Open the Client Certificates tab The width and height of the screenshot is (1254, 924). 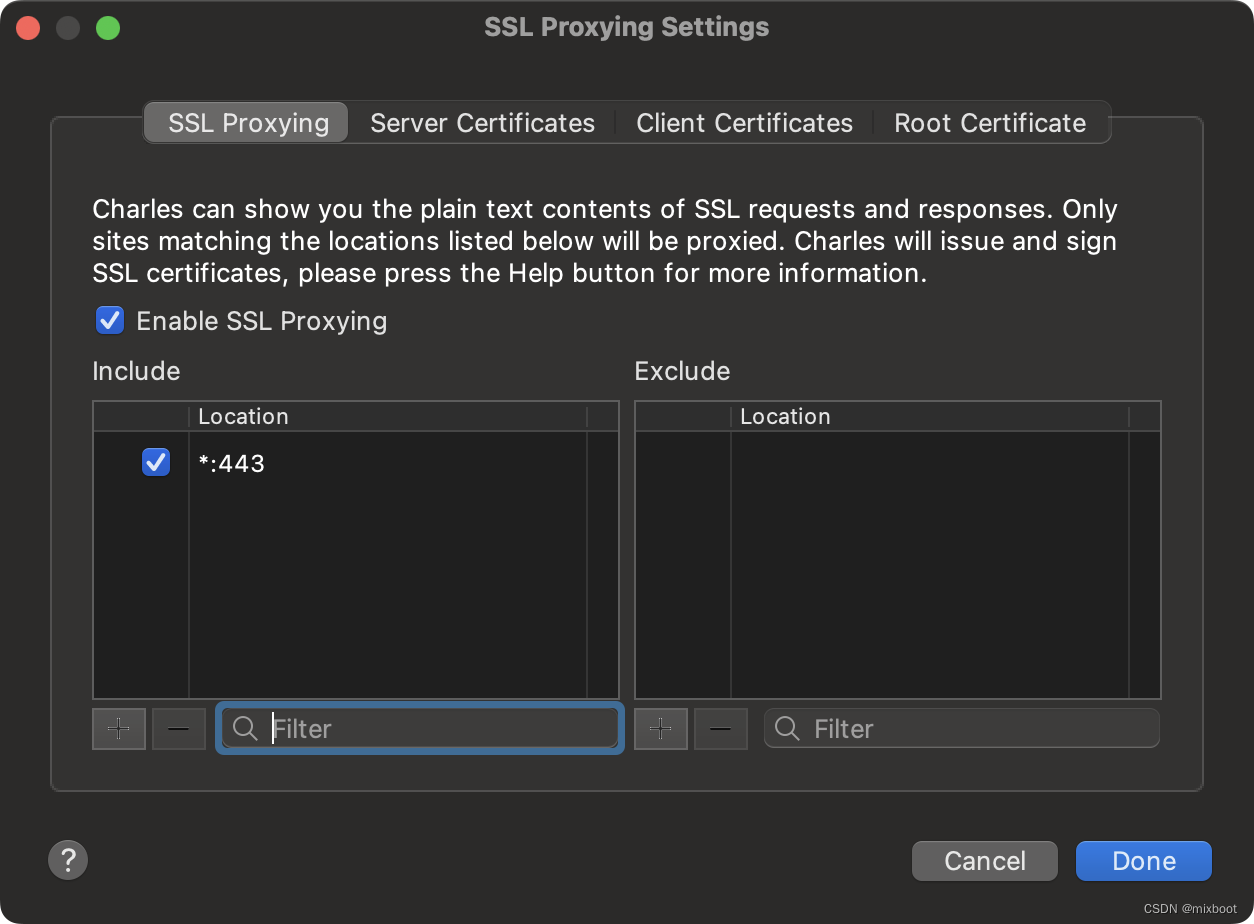(745, 123)
